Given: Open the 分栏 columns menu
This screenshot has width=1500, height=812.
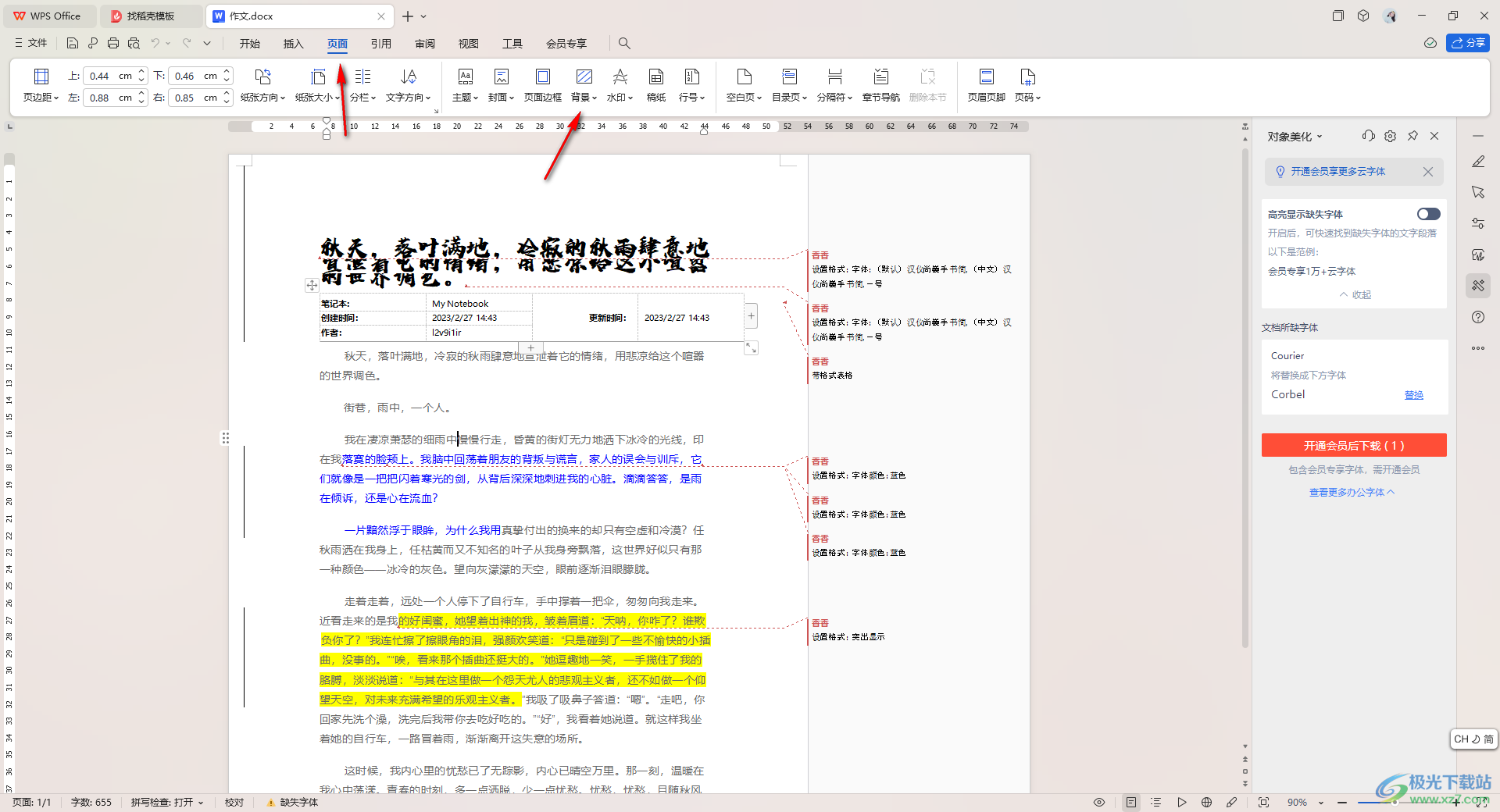Looking at the screenshot, I should point(362,98).
